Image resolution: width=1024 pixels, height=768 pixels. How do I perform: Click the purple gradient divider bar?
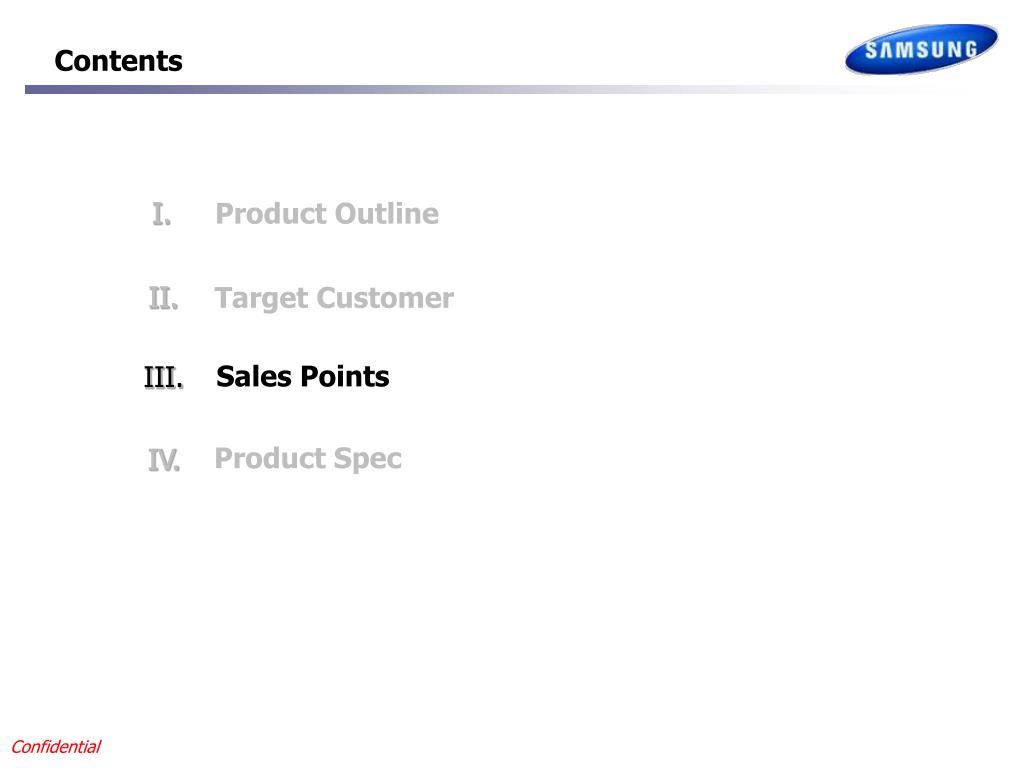(x=496, y=89)
